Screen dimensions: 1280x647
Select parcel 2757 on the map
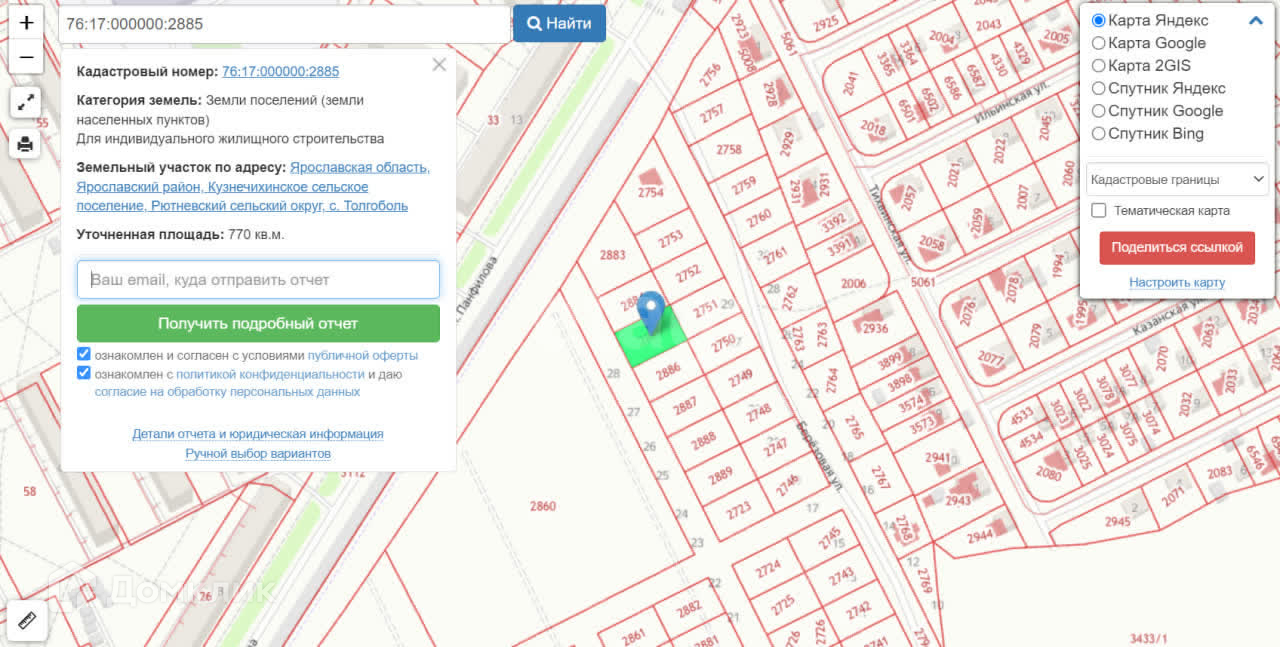point(712,113)
